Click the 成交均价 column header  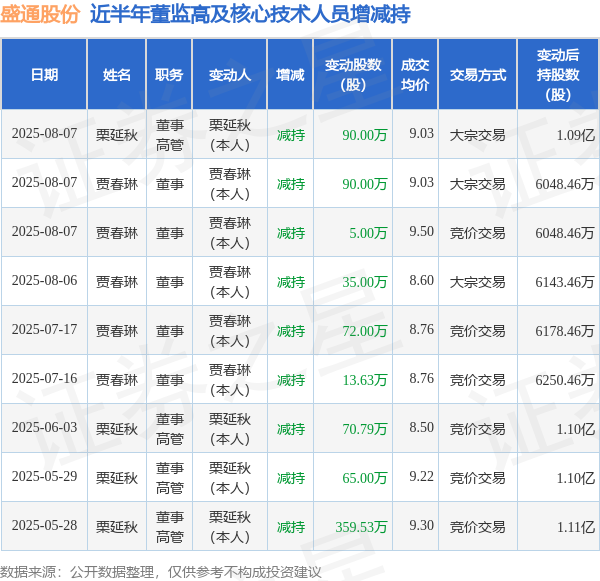[414, 75]
